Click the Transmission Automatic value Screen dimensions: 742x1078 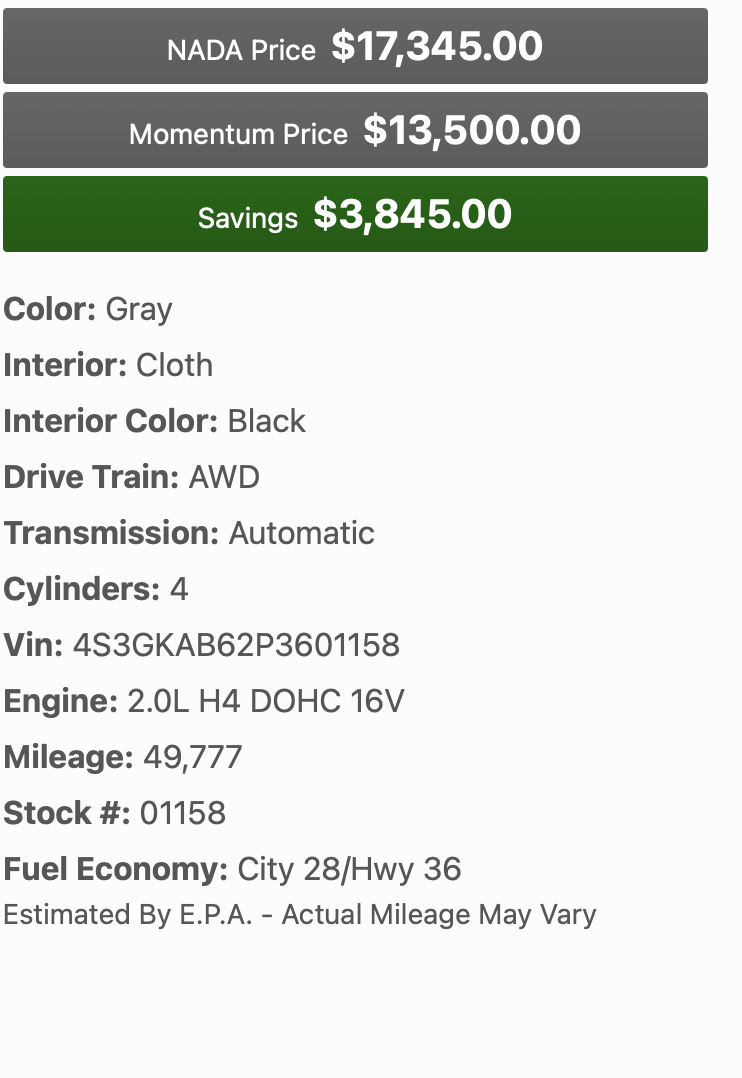point(302,534)
